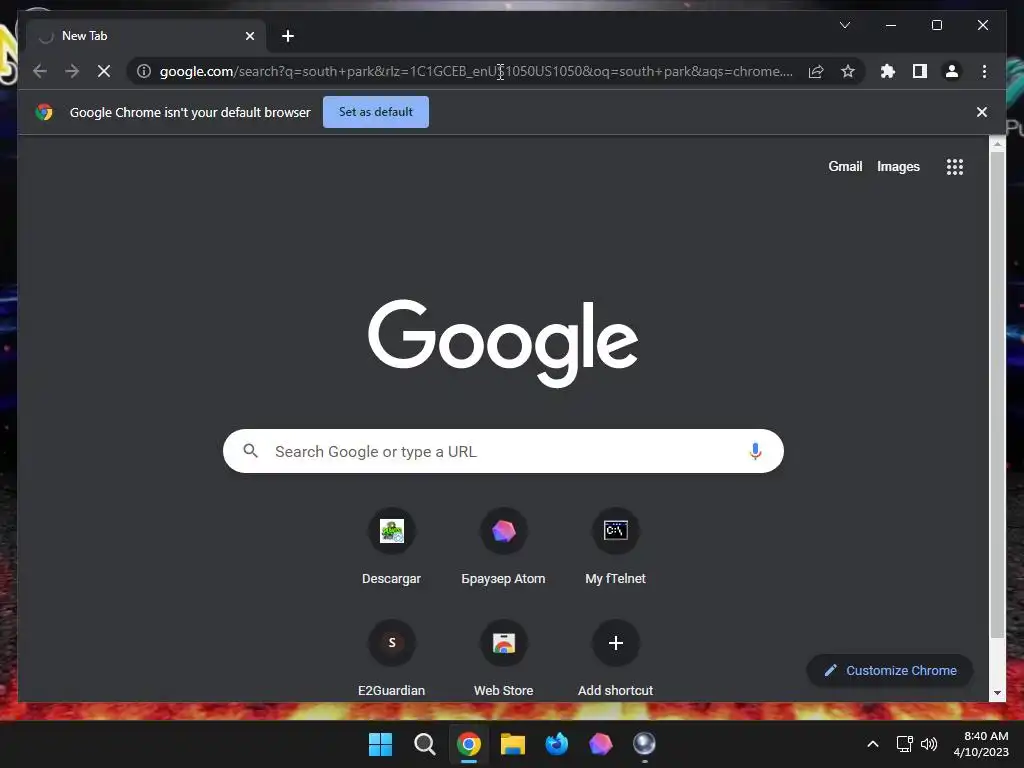The width and height of the screenshot is (1024, 768).
Task: Click Customize Chrome button
Action: [889, 671]
